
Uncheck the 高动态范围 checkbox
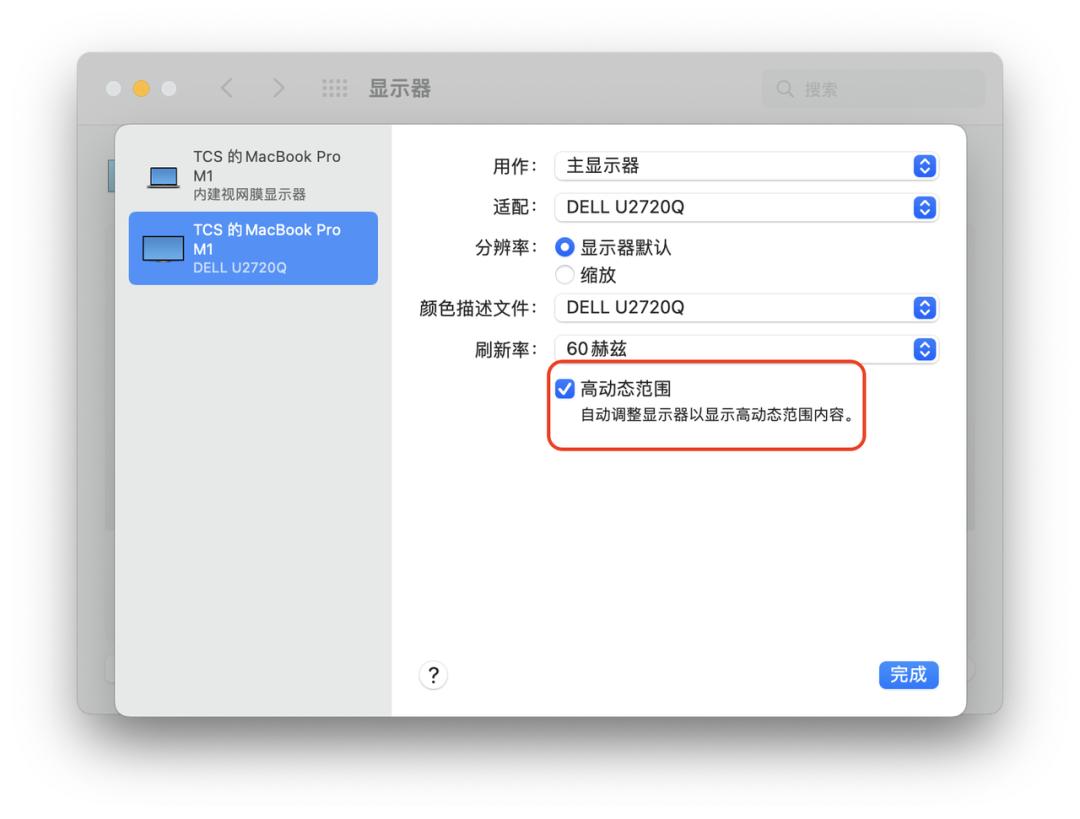[565, 389]
